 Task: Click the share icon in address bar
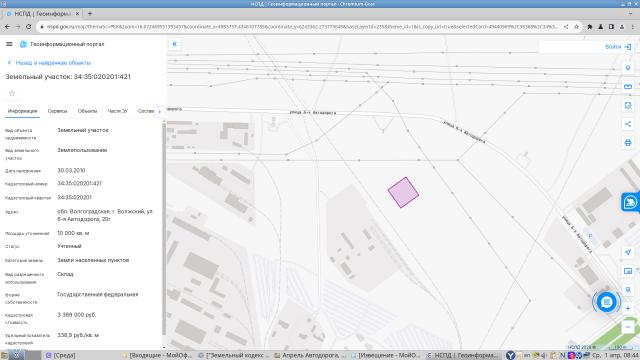[566, 27]
